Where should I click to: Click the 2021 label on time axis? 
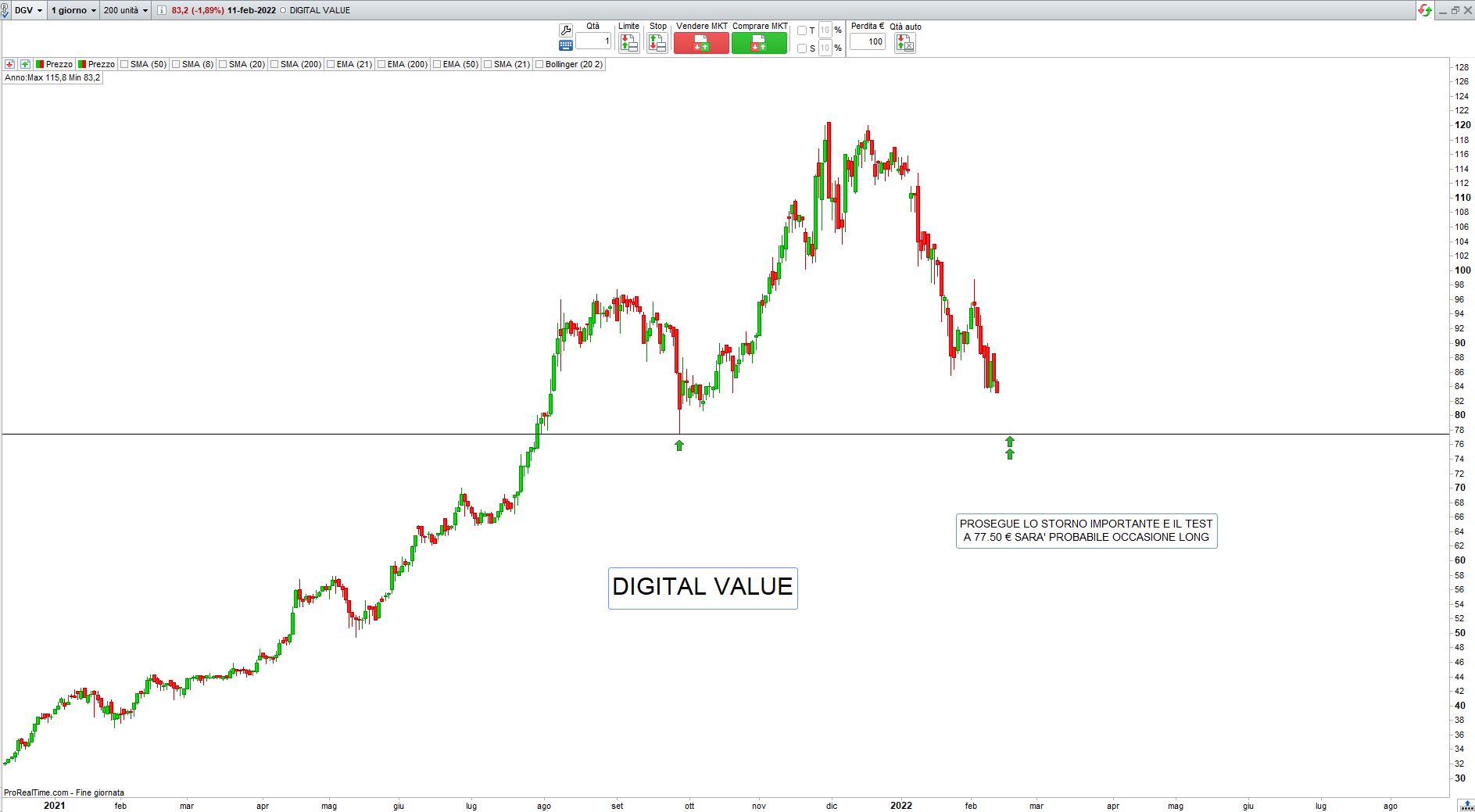coord(55,806)
